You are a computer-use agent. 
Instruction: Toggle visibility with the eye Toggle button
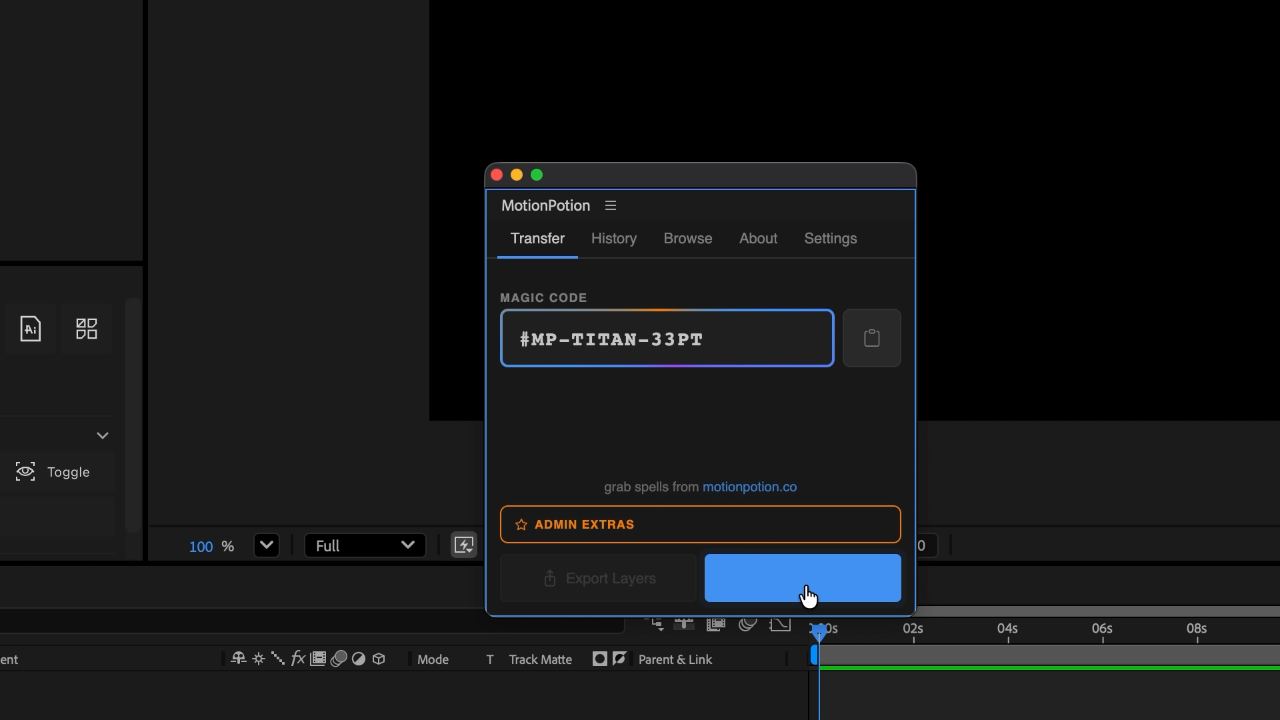54,472
